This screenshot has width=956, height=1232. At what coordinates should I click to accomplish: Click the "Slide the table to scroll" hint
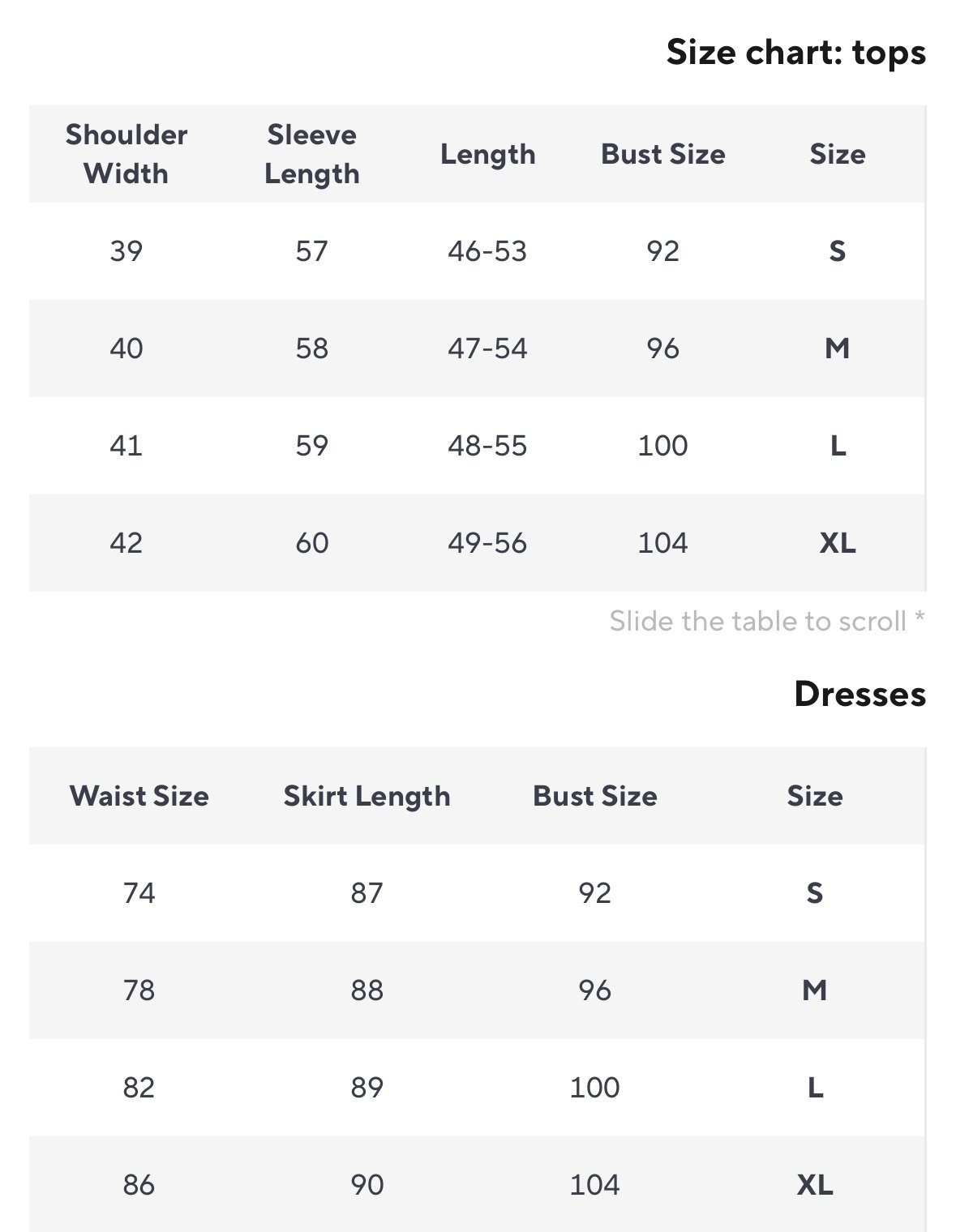coord(766,622)
